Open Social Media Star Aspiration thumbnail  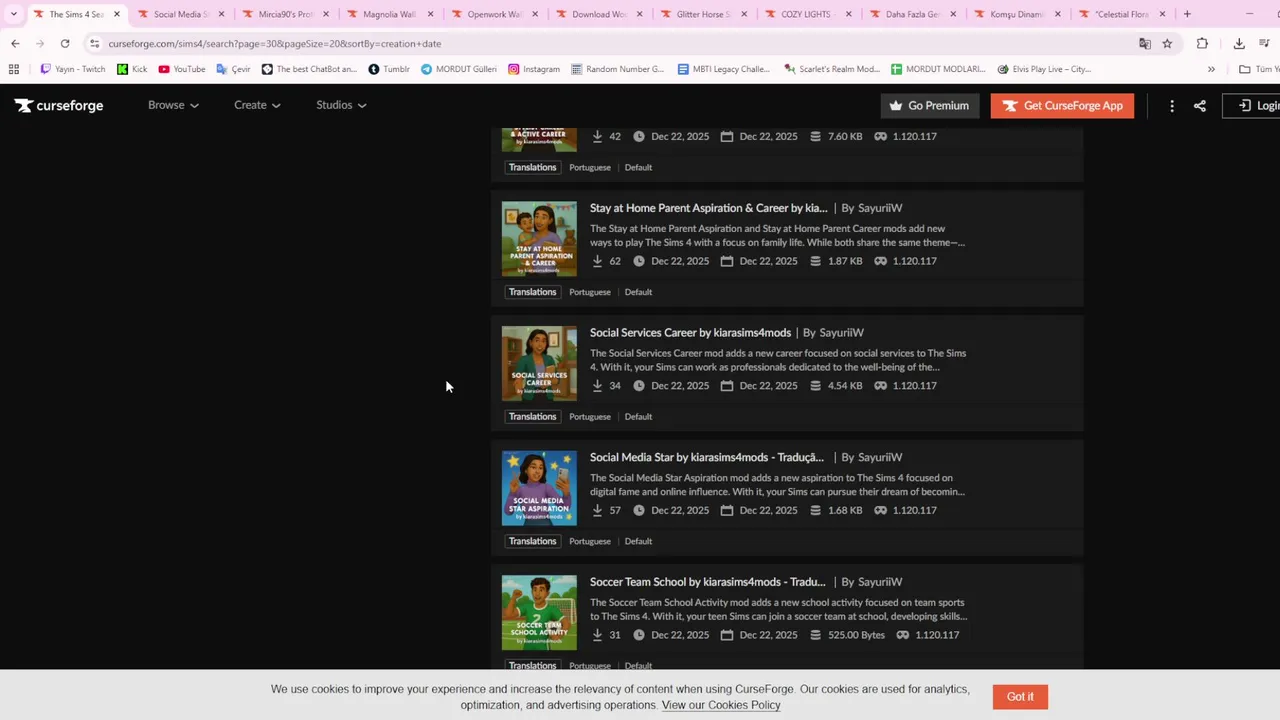(x=539, y=488)
